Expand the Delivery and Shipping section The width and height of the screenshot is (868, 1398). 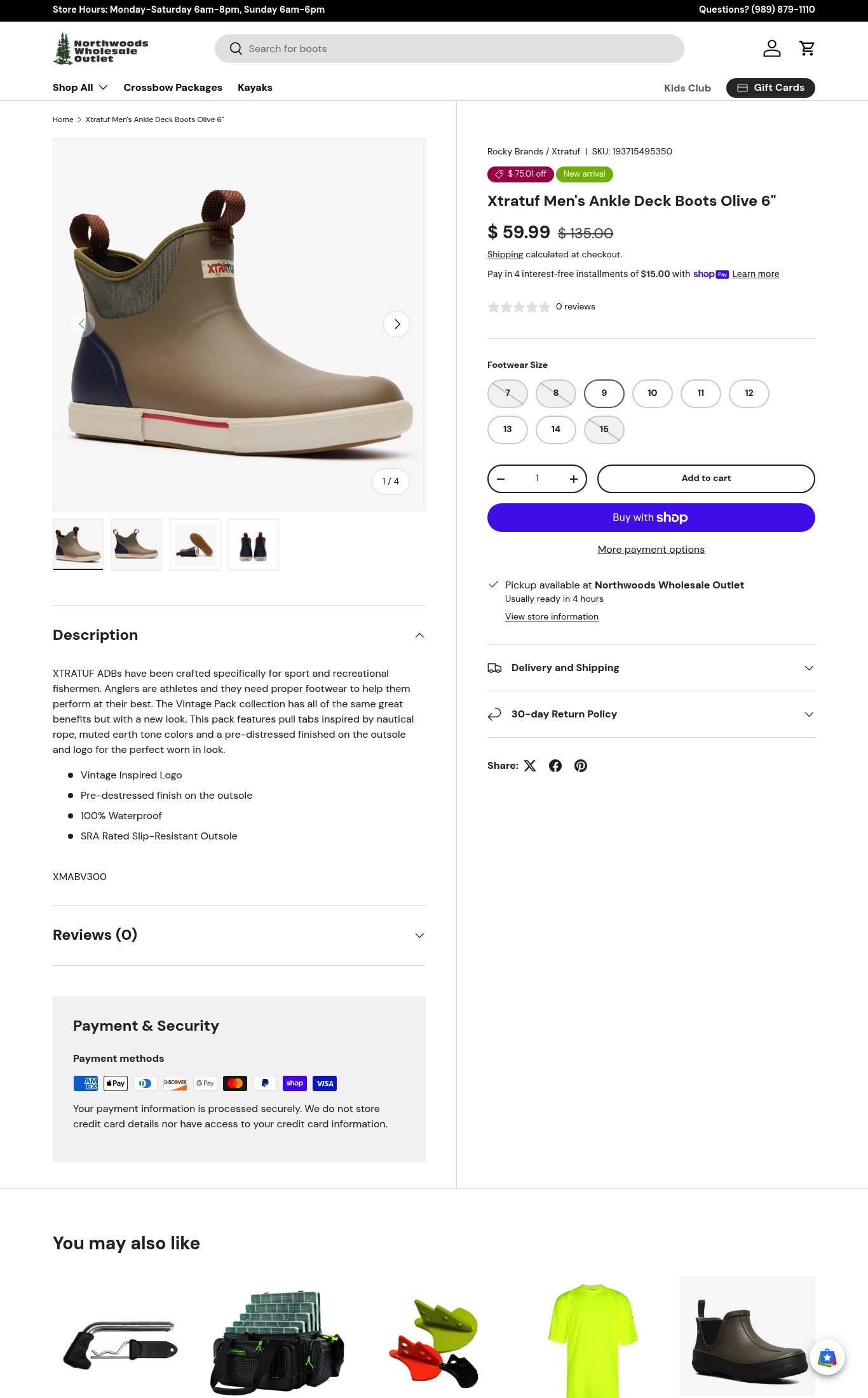point(651,668)
